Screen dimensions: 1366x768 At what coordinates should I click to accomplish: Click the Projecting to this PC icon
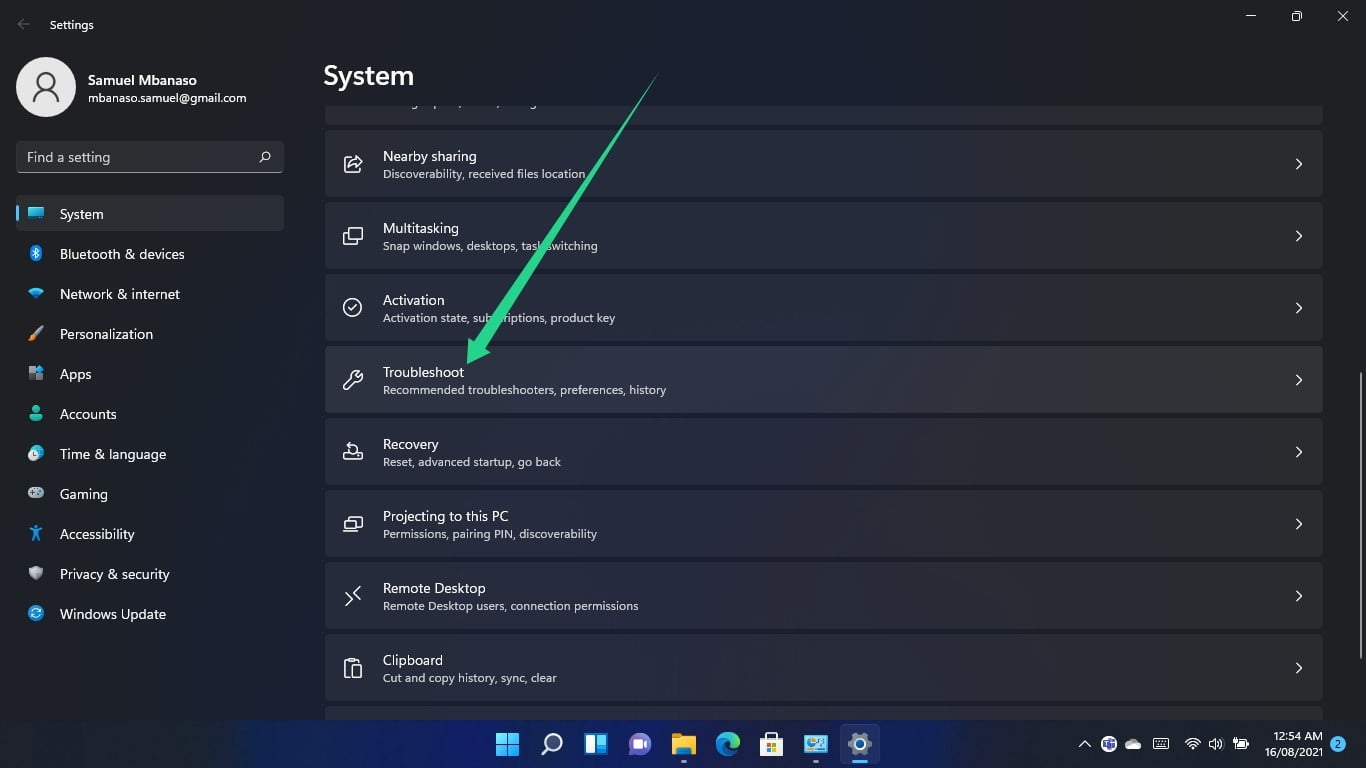(x=352, y=523)
